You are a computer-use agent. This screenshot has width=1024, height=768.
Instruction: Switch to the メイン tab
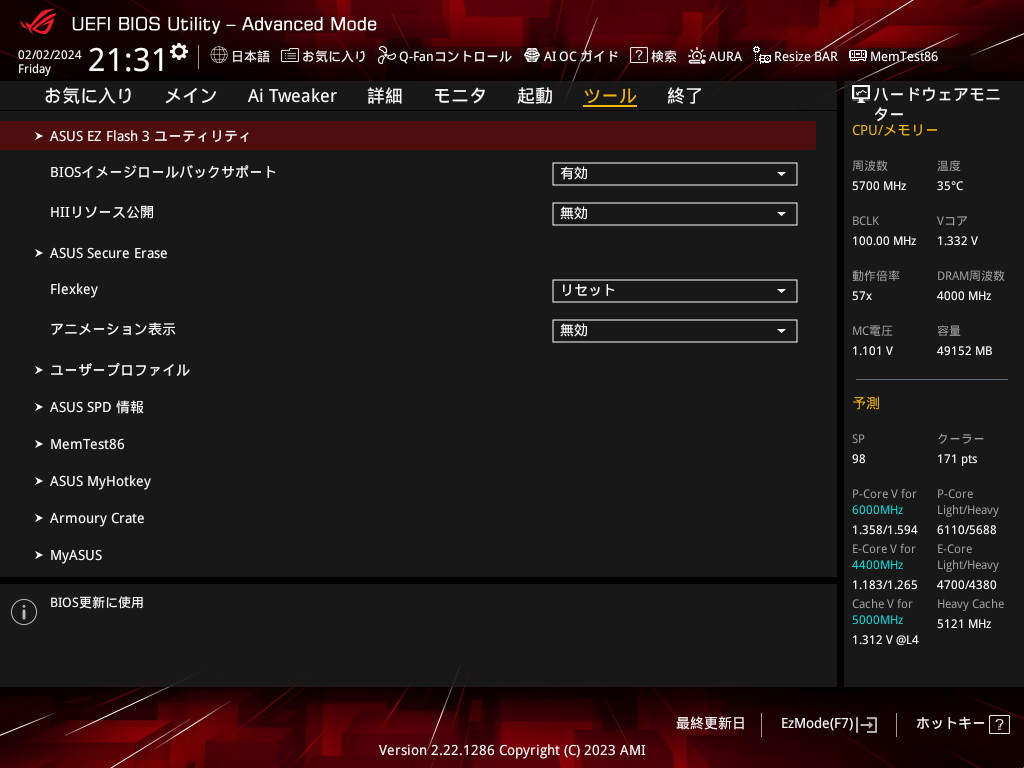click(191, 96)
